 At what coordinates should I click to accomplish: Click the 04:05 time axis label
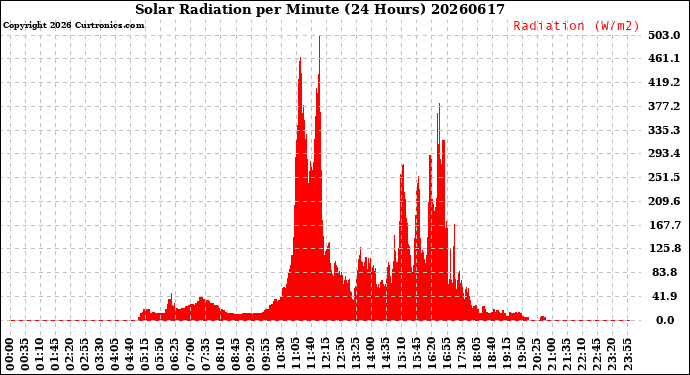pyautogui.click(x=115, y=355)
